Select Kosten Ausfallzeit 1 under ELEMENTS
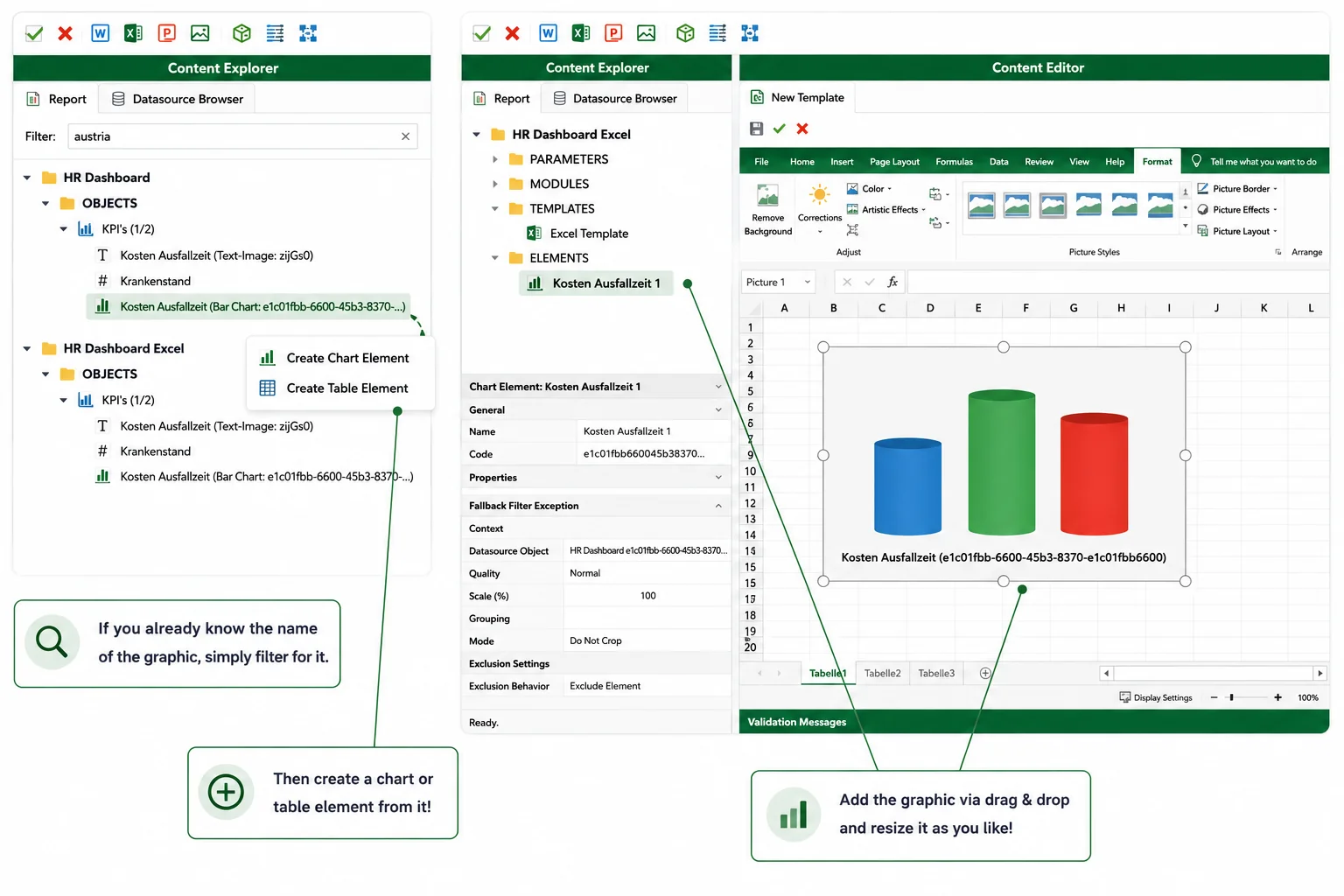 point(595,283)
